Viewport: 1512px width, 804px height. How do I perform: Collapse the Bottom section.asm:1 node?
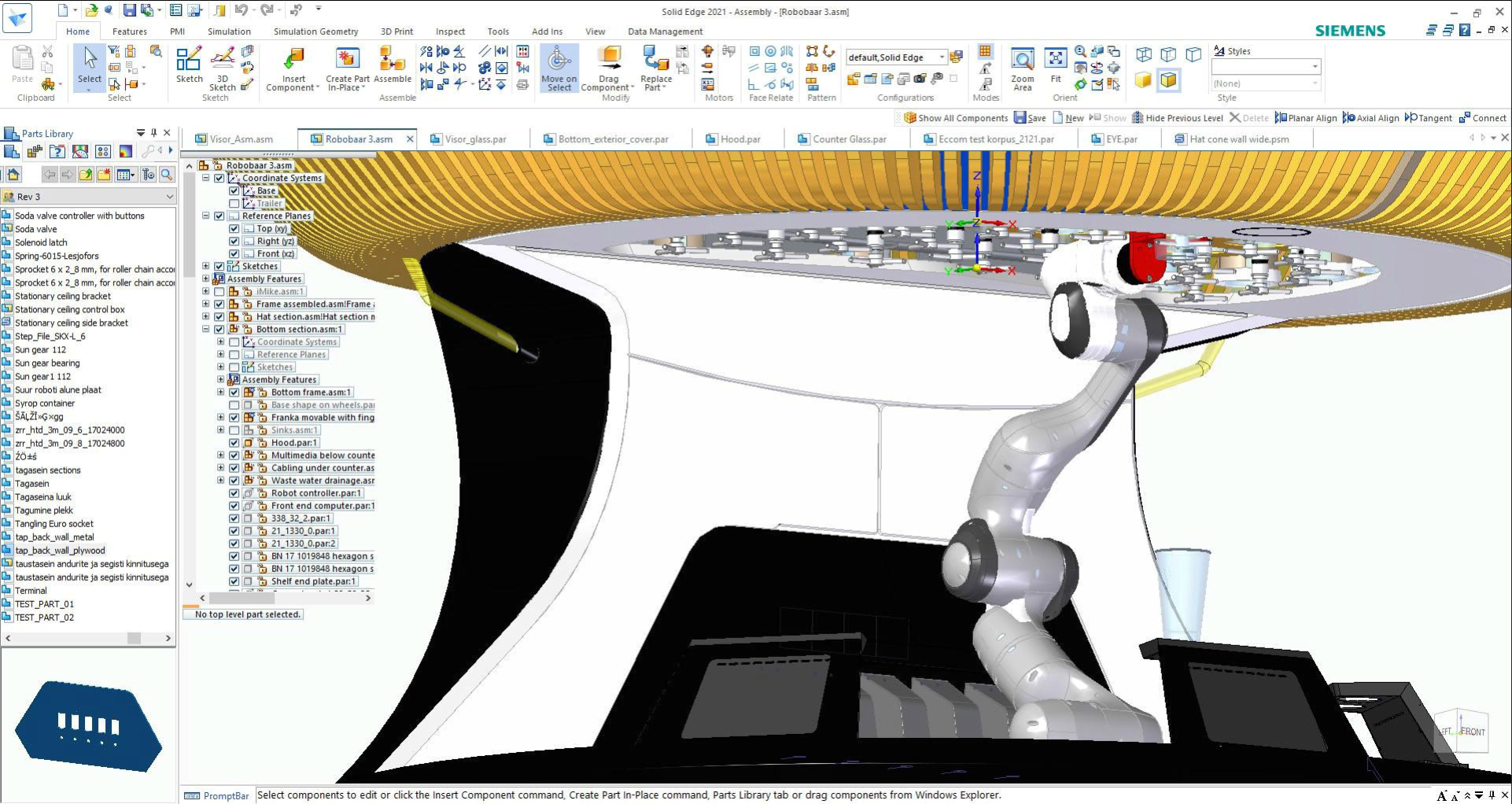pyautogui.click(x=206, y=330)
